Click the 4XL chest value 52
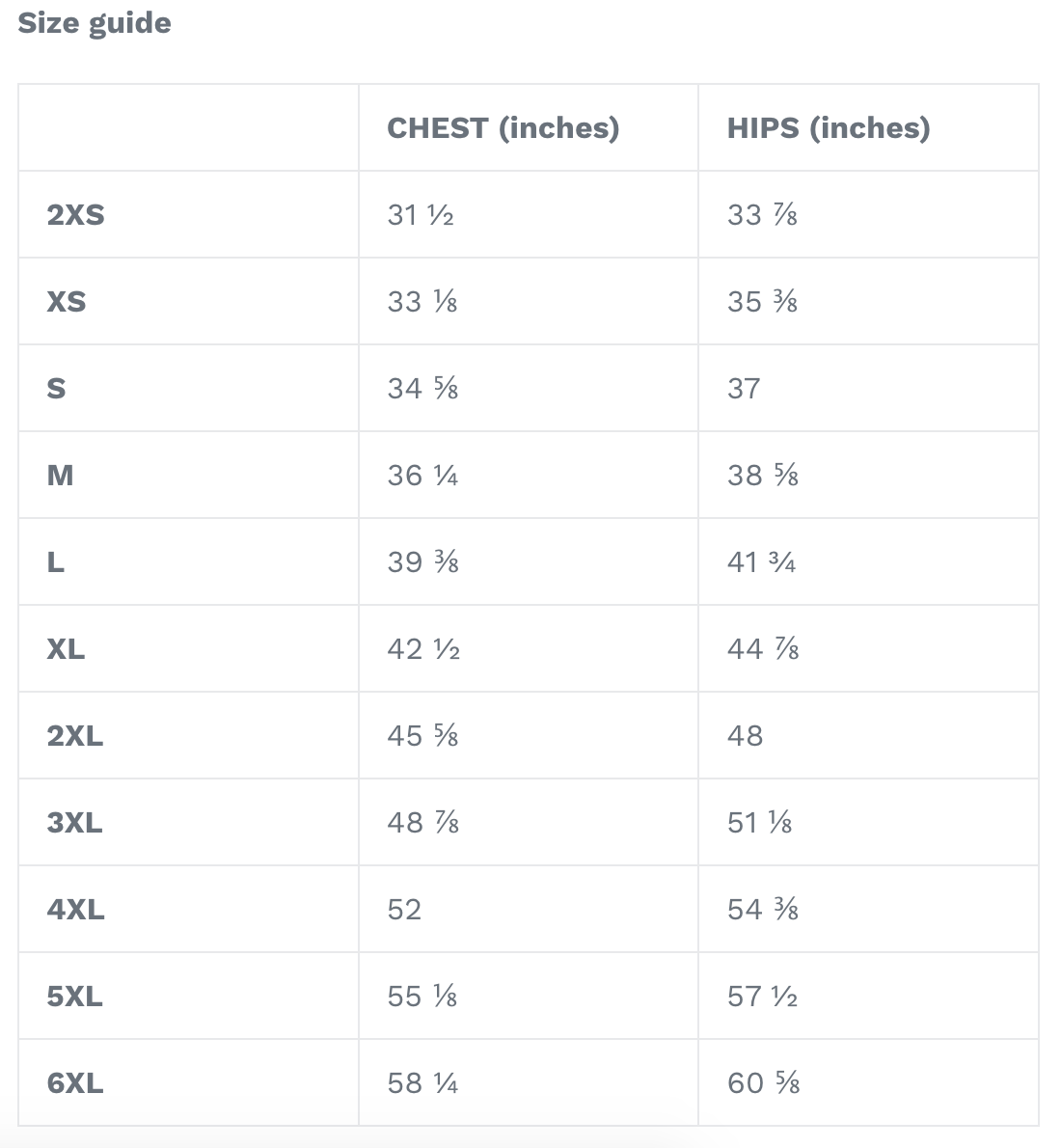 404,909
